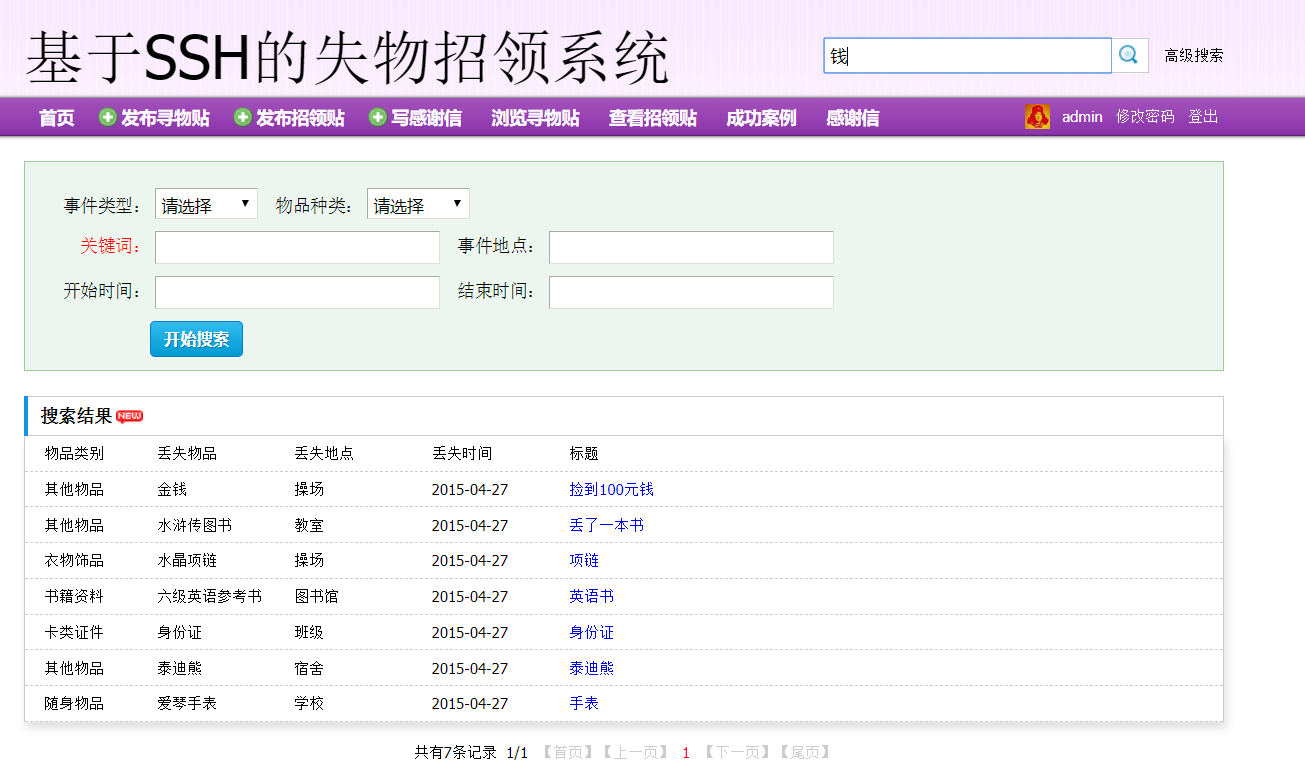Open the 泰迪熊 post link
Screen dimensions: 1305x779
(x=591, y=668)
